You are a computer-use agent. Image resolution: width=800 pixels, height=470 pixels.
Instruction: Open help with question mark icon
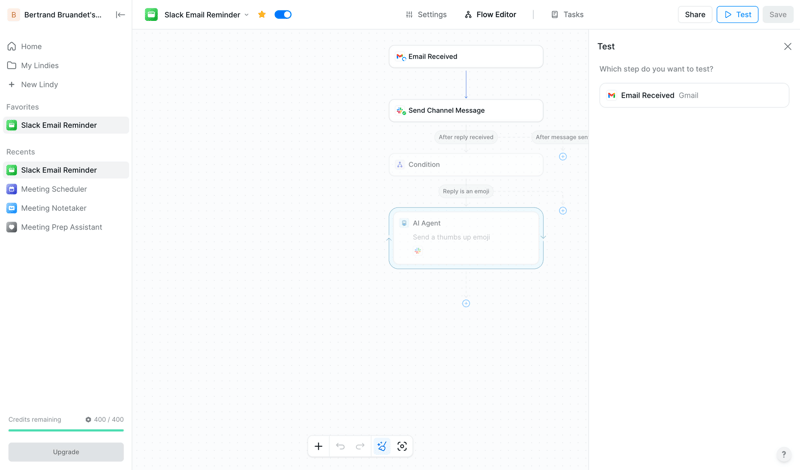784,455
